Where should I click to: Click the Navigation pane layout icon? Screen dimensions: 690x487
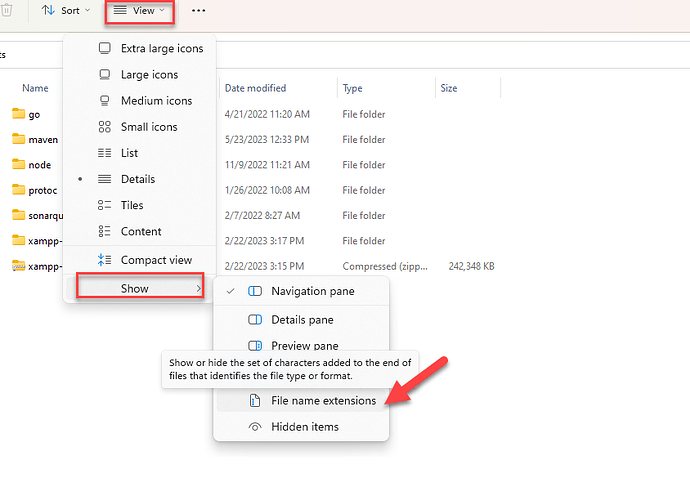pos(255,291)
